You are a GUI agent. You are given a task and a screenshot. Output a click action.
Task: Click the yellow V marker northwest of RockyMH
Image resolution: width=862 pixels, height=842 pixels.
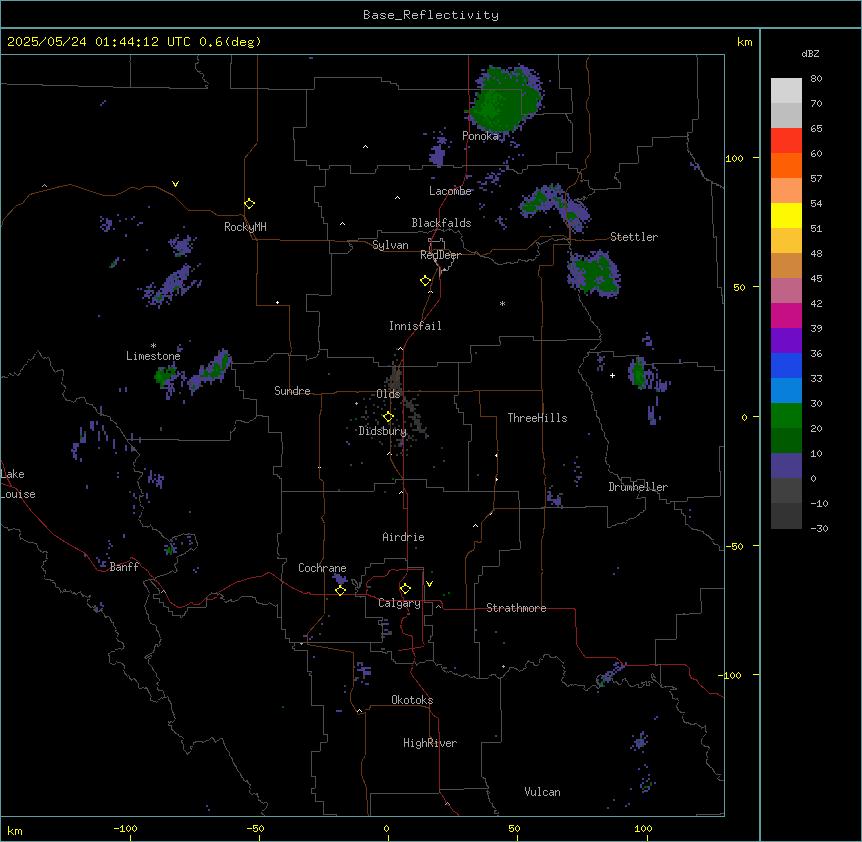click(175, 184)
